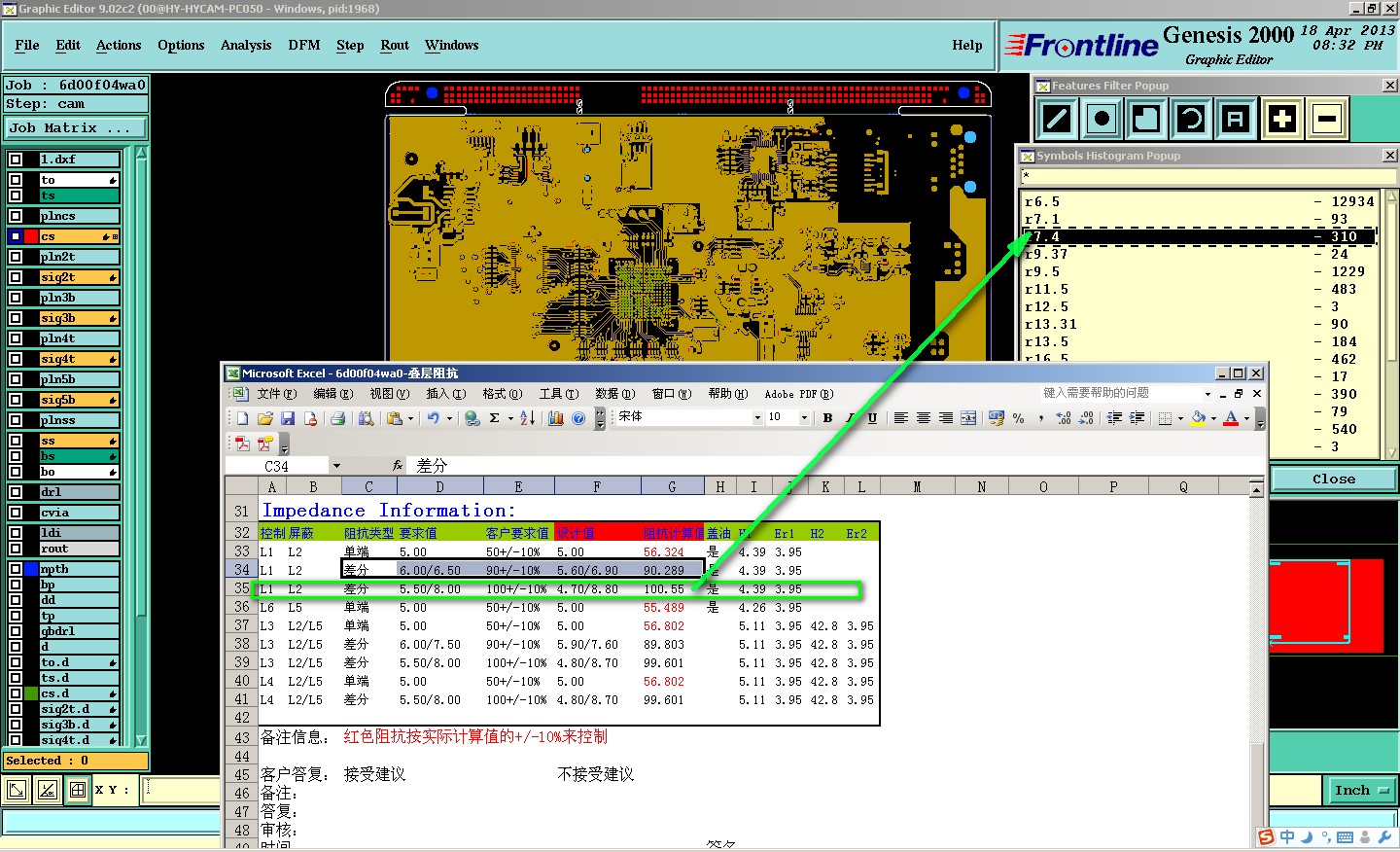Image resolution: width=1400 pixels, height=852 pixels.
Task: Click the Symbols Histogram filter input field
Action: tap(1207, 177)
